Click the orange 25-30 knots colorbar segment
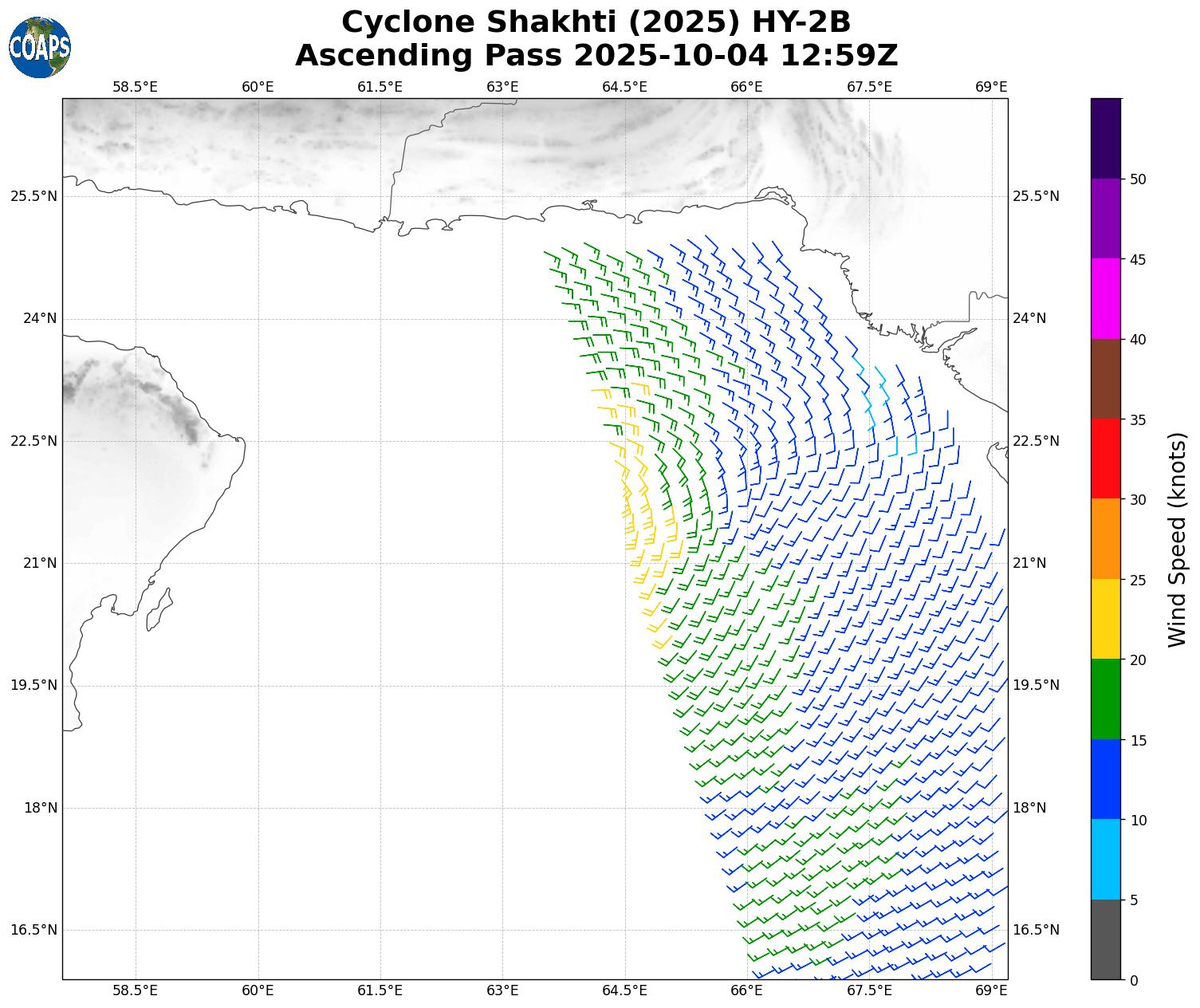The width and height of the screenshot is (1200, 1008). 1105,539
